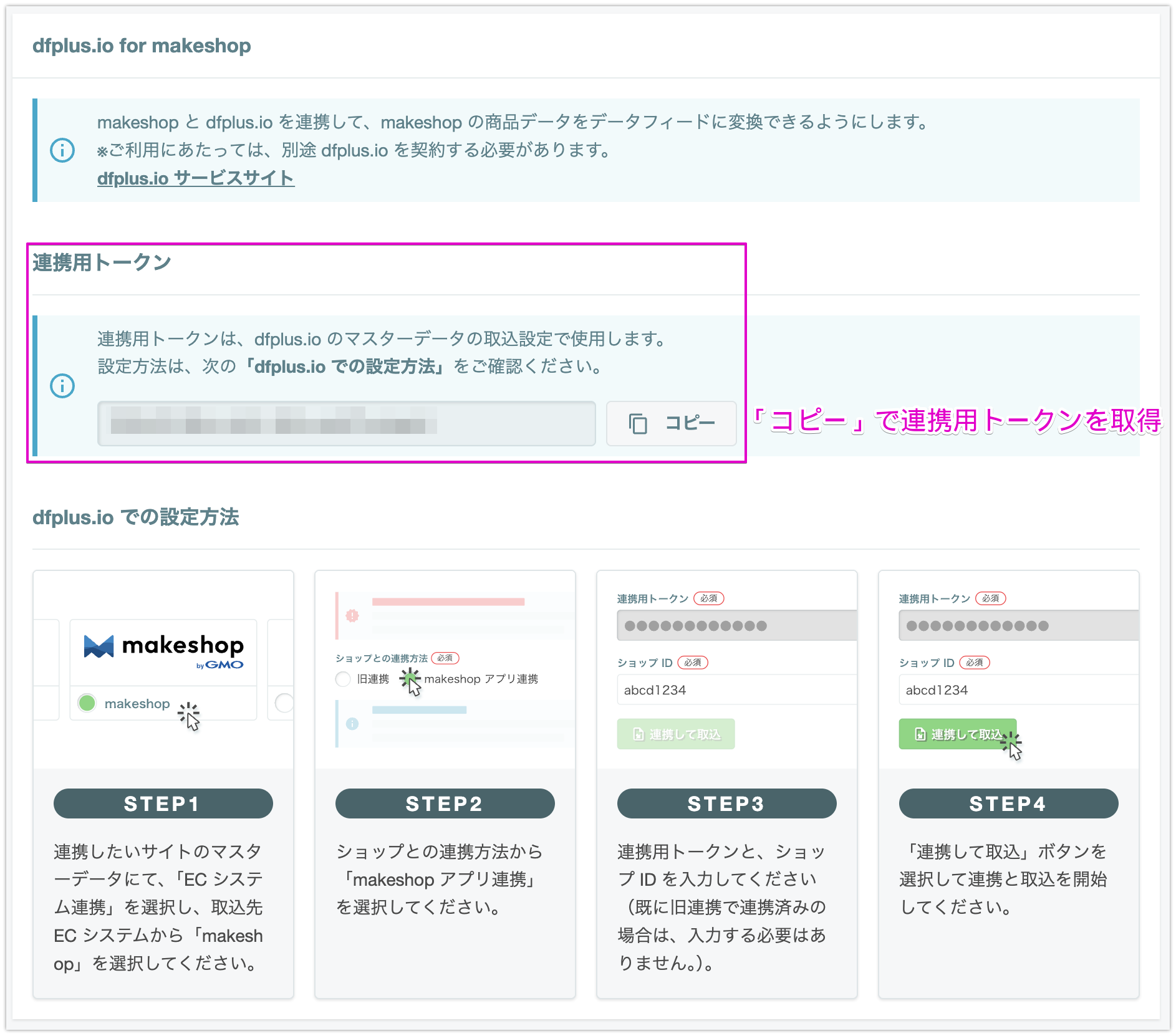Select the 旧連携 radio in STEP2 image
Image resolution: width=1176 pixels, height=1036 pixels.
pos(343,679)
